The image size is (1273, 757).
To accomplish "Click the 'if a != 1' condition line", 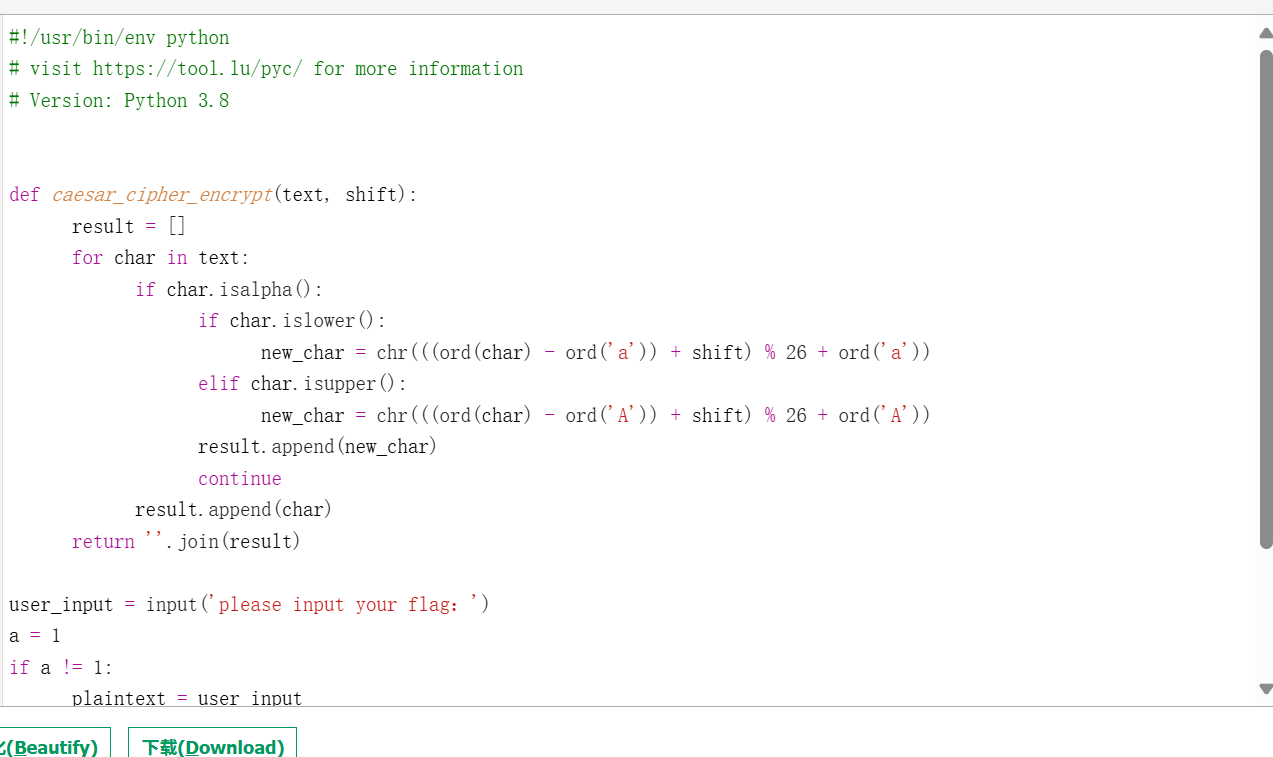I will pyautogui.click(x=61, y=668).
